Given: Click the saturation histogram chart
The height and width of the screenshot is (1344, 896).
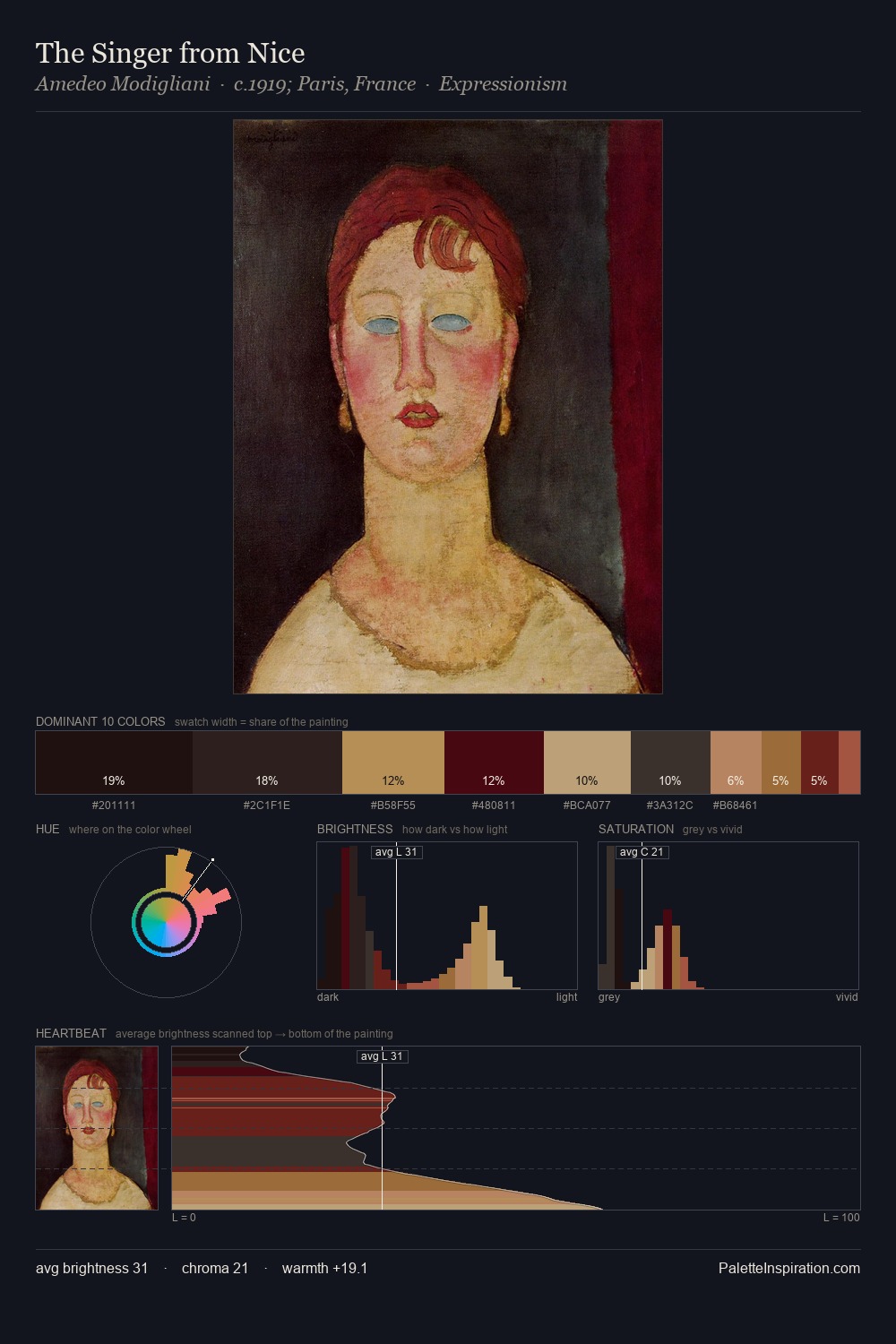Looking at the screenshot, I should 728,916.
